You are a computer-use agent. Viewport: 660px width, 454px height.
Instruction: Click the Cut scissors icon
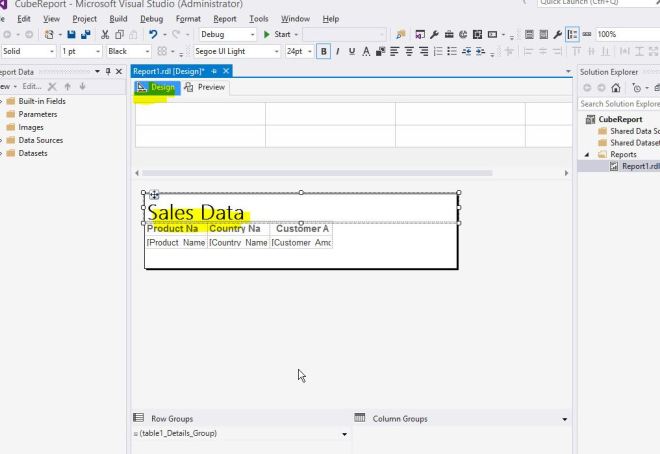point(105,34)
